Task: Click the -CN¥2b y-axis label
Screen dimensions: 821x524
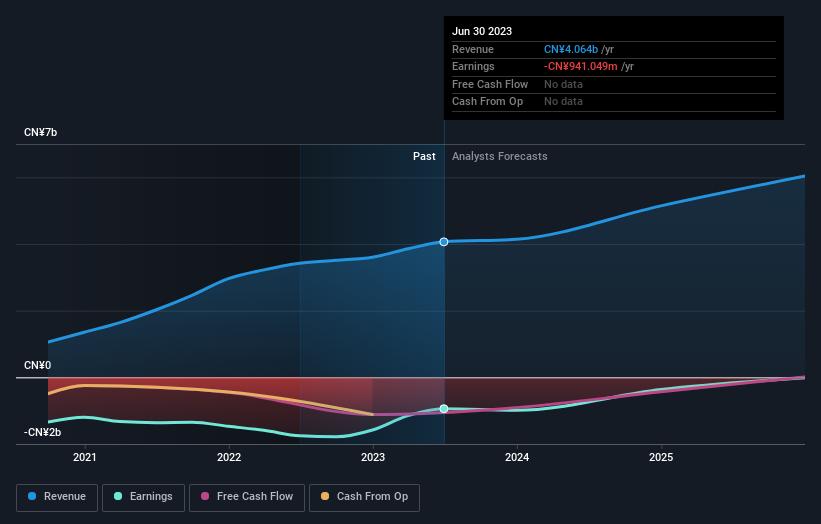Action: (x=42, y=432)
